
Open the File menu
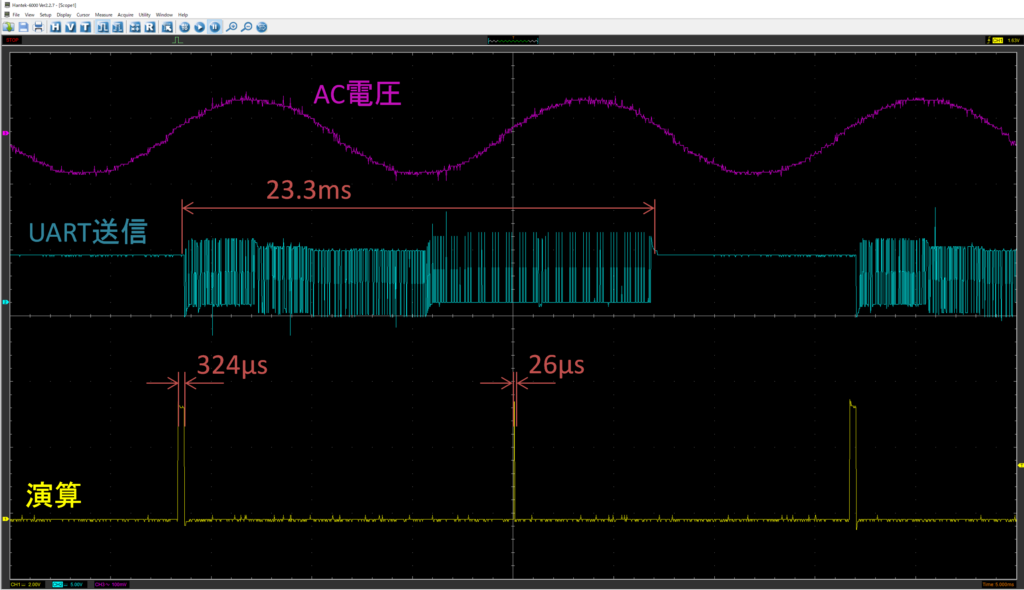16,15
